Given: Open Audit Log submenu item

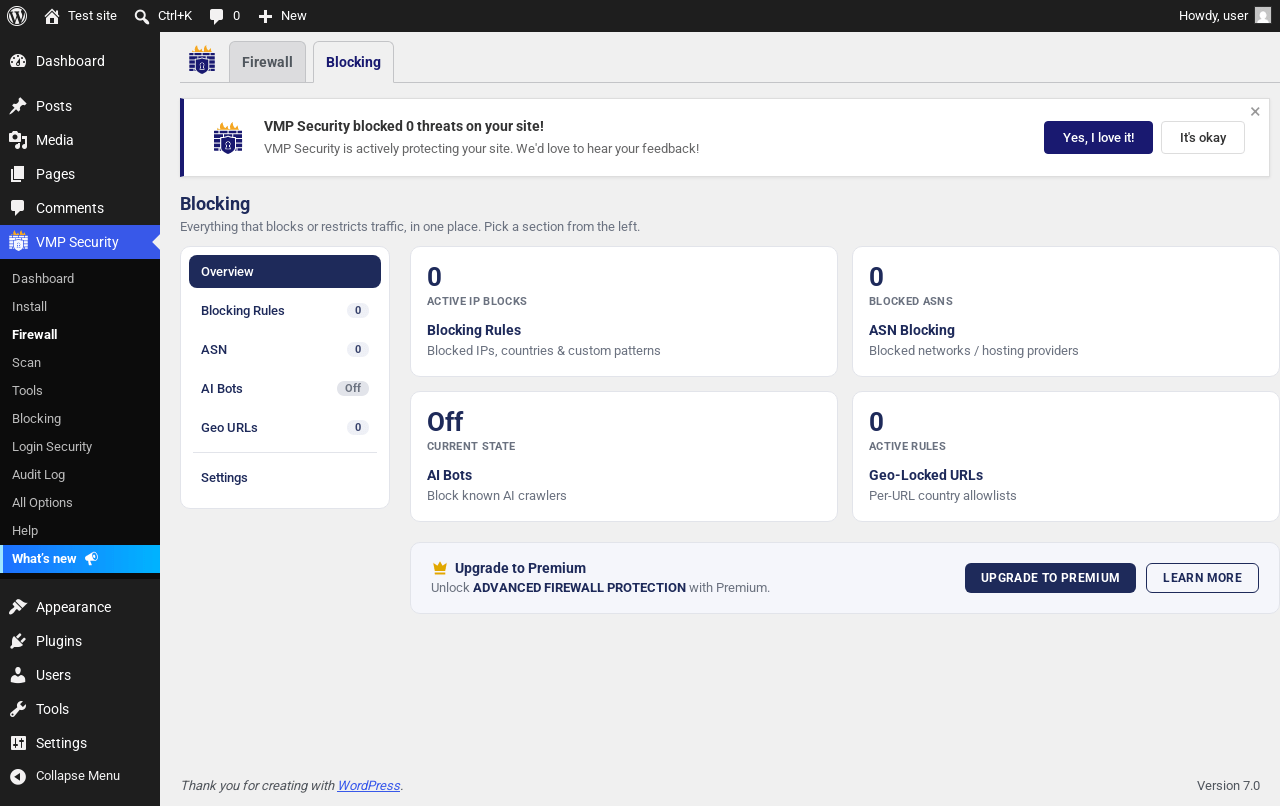Looking at the screenshot, I should [80, 474].
